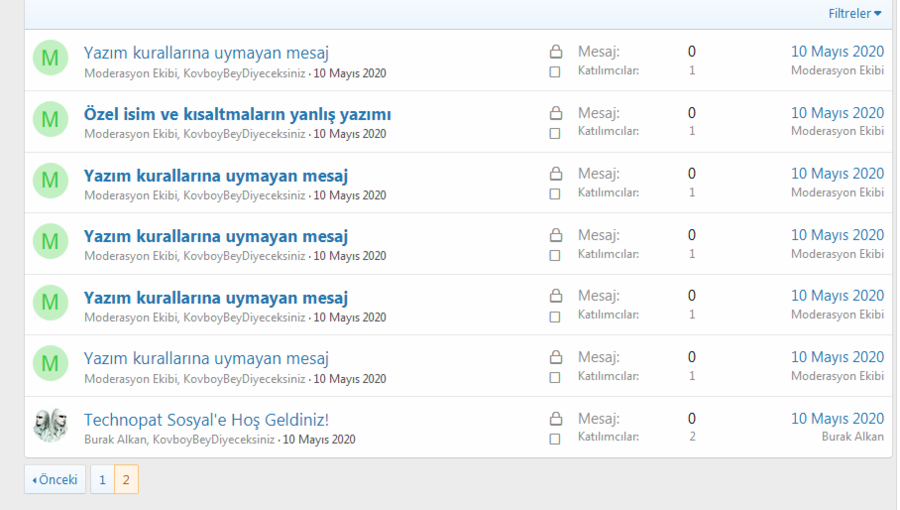Open 'Technopat Sosyal'e Hoş Geldiniz!' conversation
This screenshot has height=510, width=900.
click(x=206, y=420)
